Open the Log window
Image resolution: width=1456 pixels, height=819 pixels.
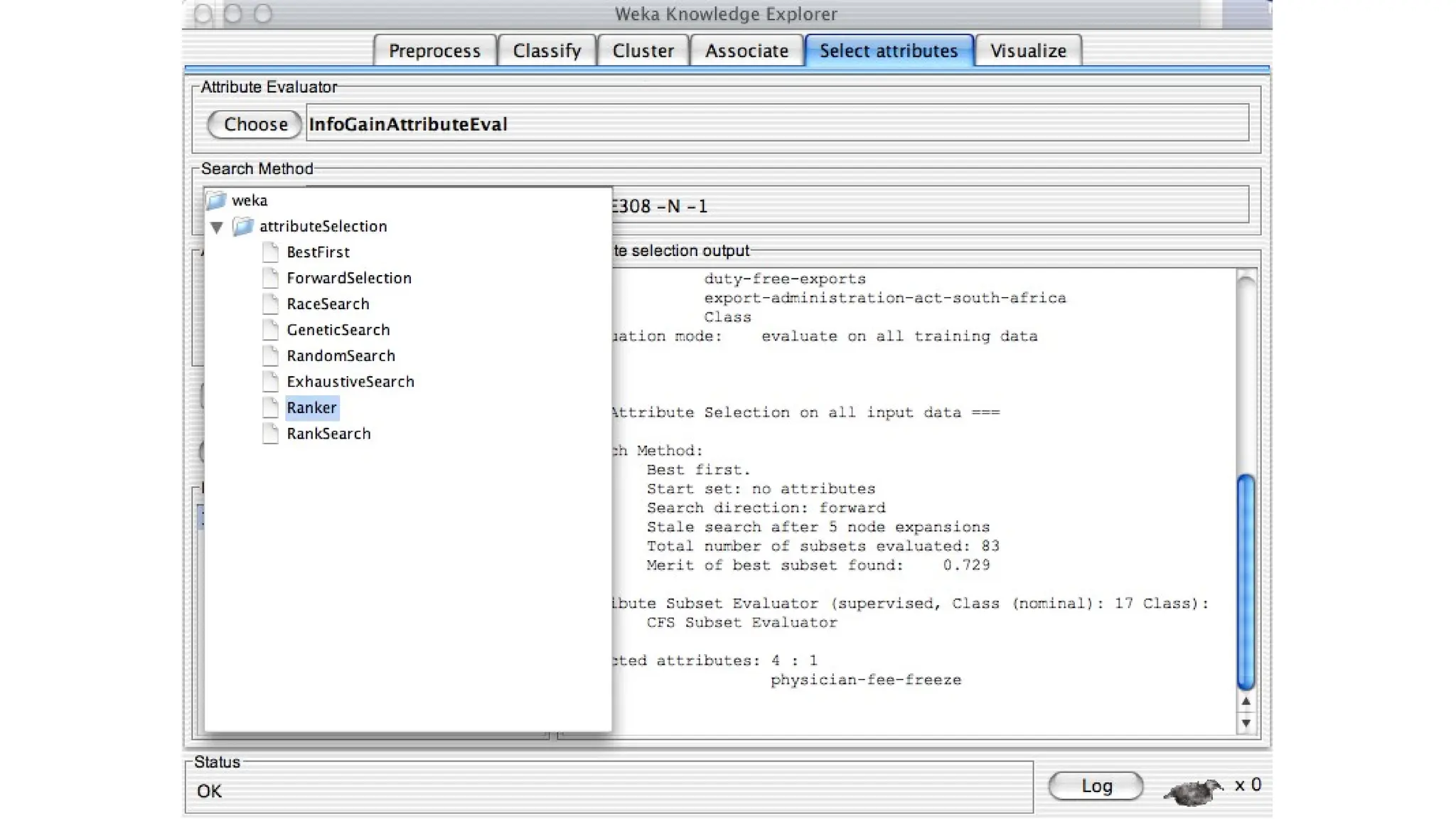(1096, 786)
